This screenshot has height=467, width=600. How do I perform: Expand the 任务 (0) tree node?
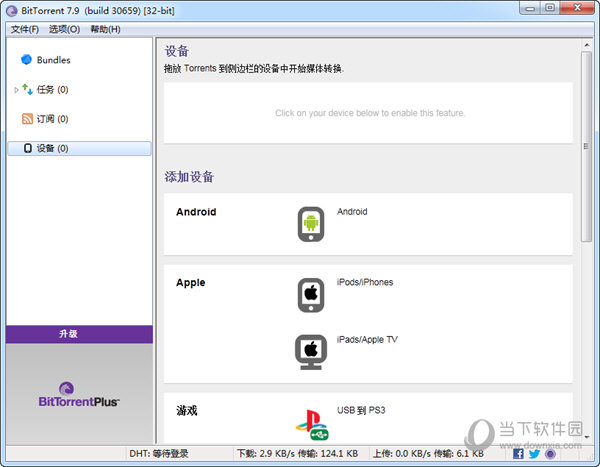click(16, 90)
